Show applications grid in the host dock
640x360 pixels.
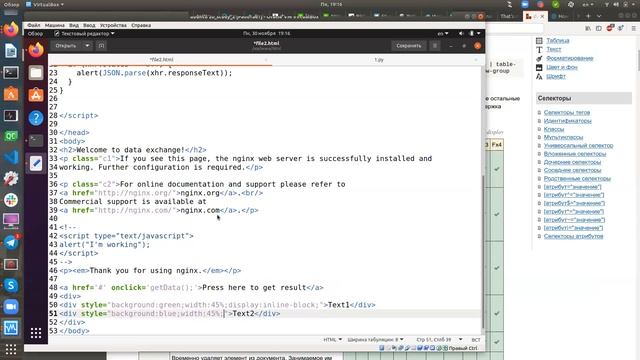[11, 349]
